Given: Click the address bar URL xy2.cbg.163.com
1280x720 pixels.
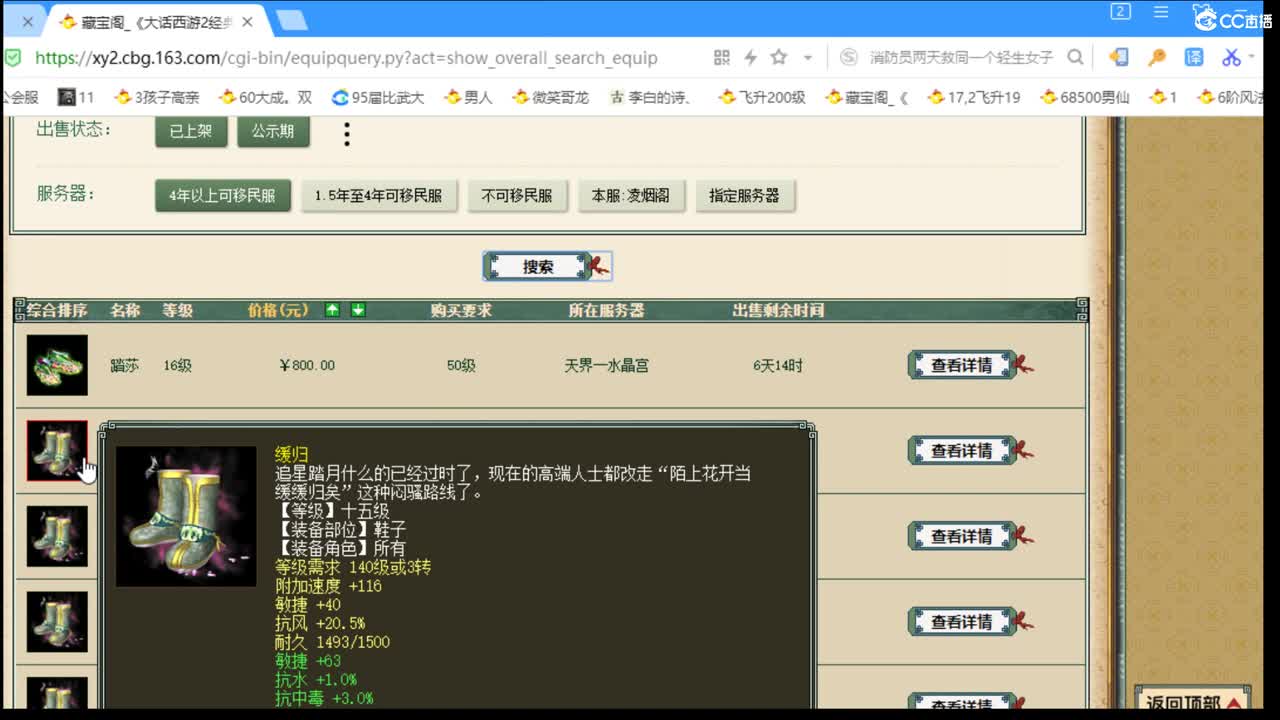Looking at the screenshot, I should click(346, 57).
